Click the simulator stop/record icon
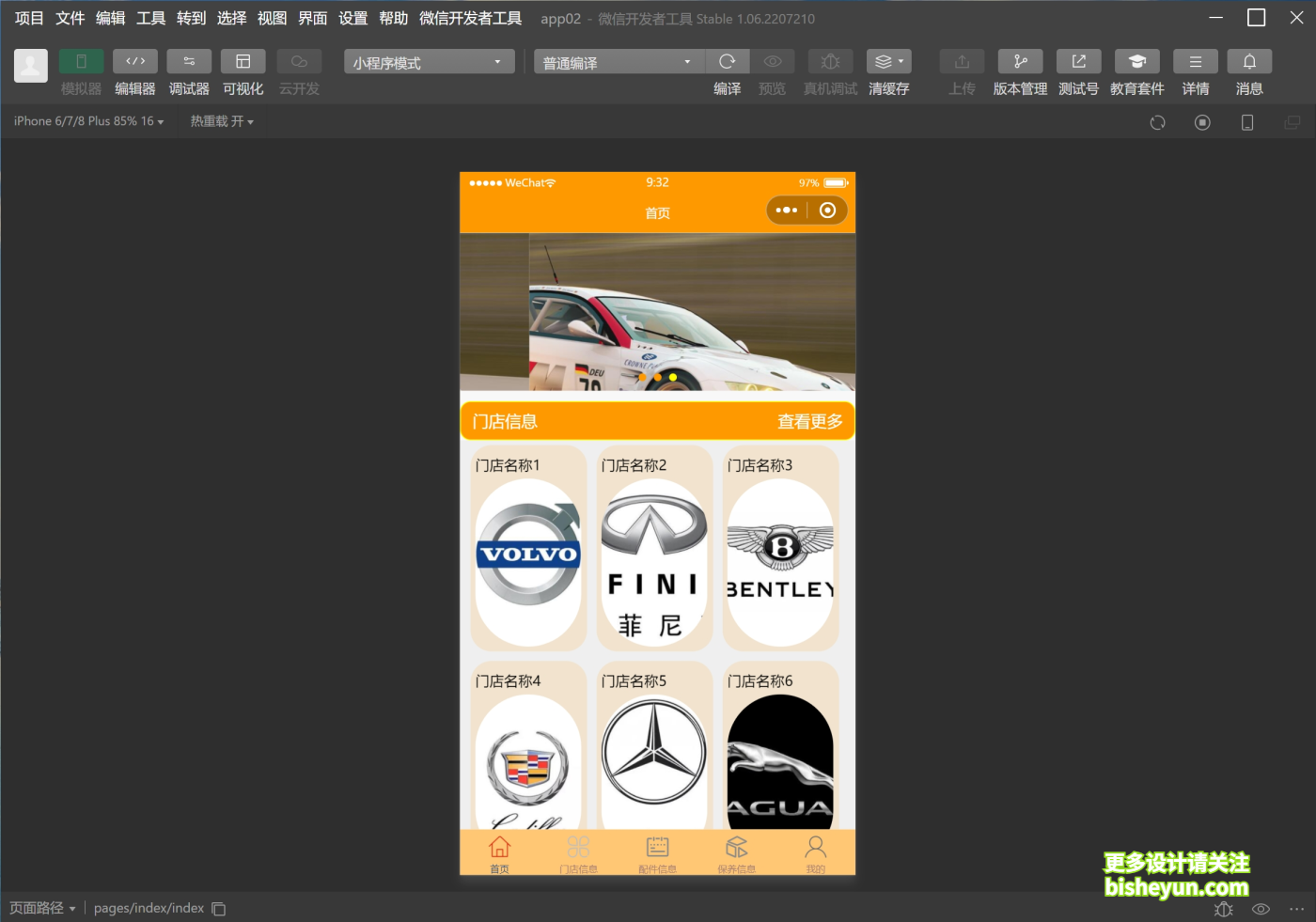Viewport: 1316px width, 922px height. click(x=1202, y=122)
